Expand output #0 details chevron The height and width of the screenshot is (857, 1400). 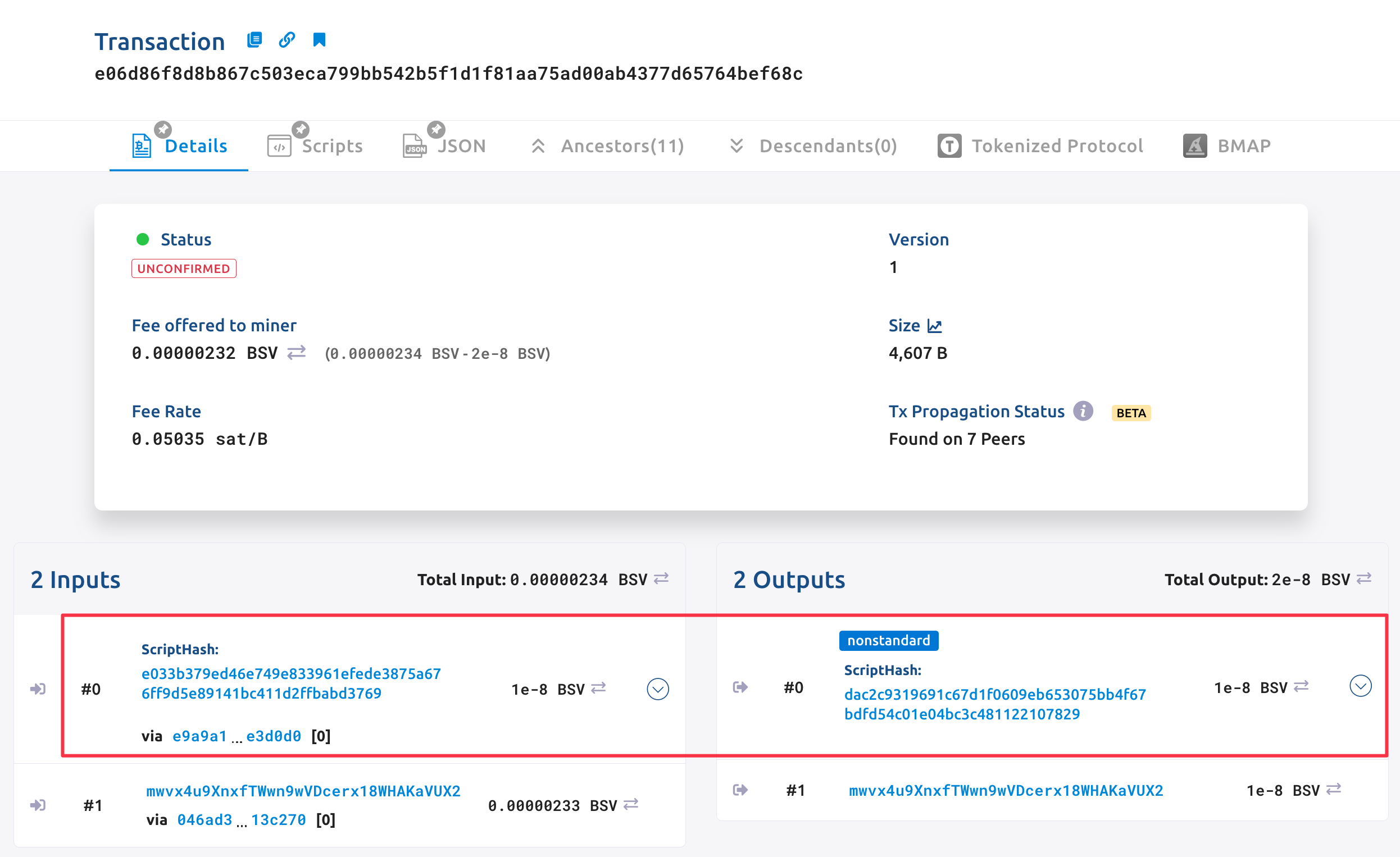tap(1360, 686)
